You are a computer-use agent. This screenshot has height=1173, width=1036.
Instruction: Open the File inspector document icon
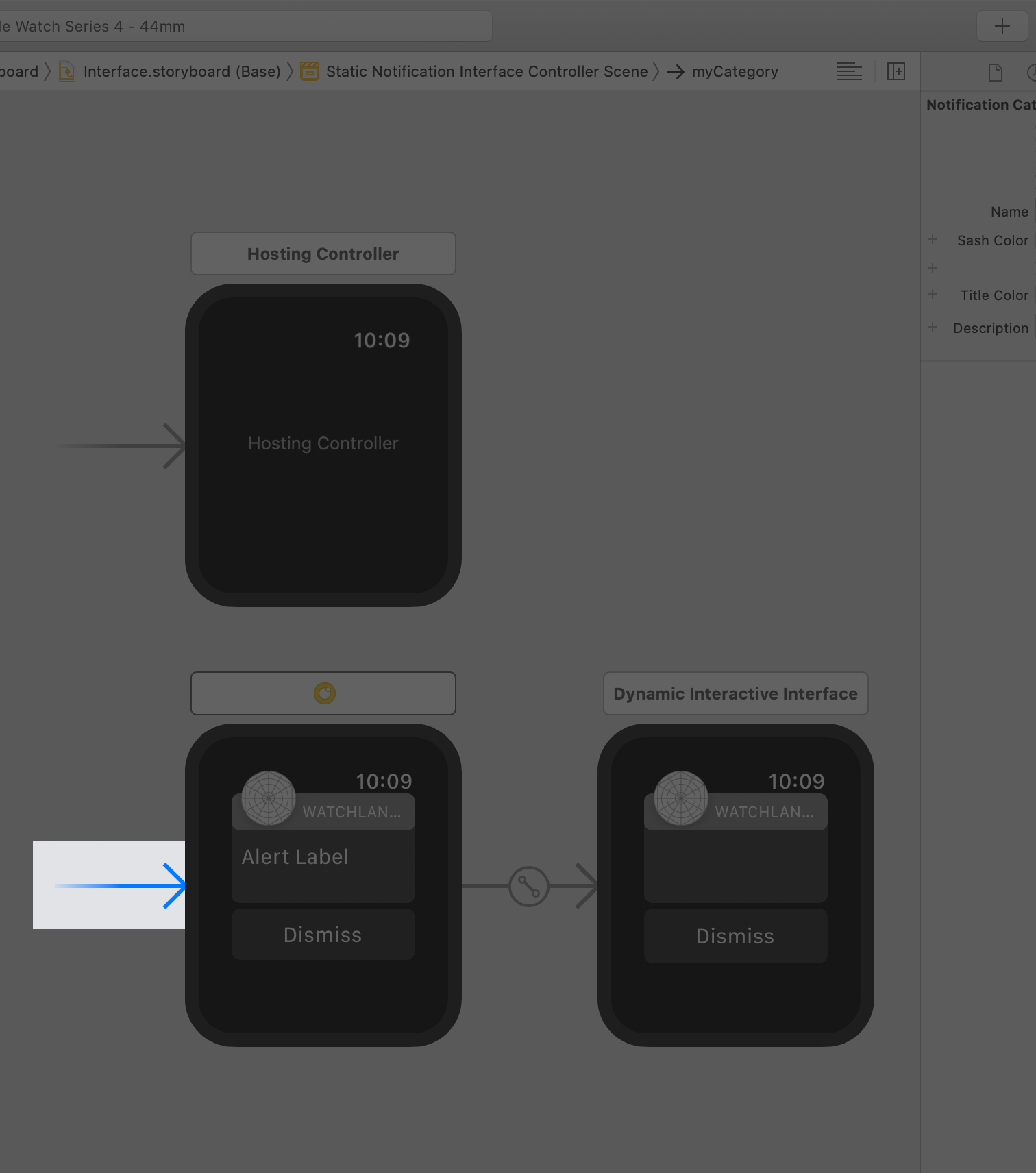click(995, 72)
